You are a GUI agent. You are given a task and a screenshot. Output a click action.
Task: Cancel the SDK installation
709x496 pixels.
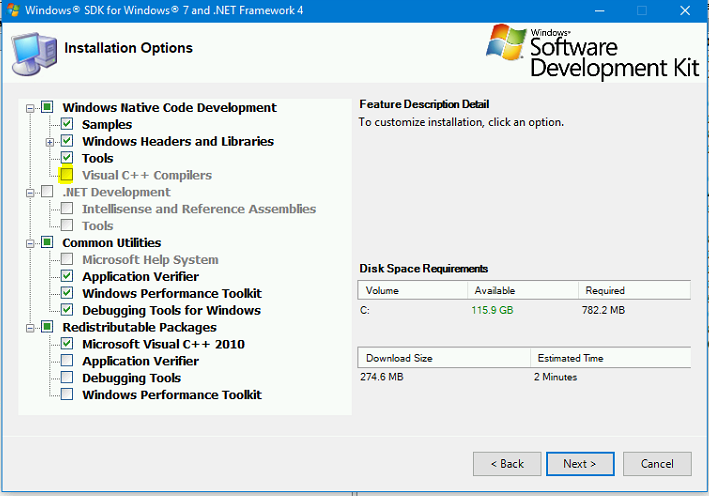(657, 464)
